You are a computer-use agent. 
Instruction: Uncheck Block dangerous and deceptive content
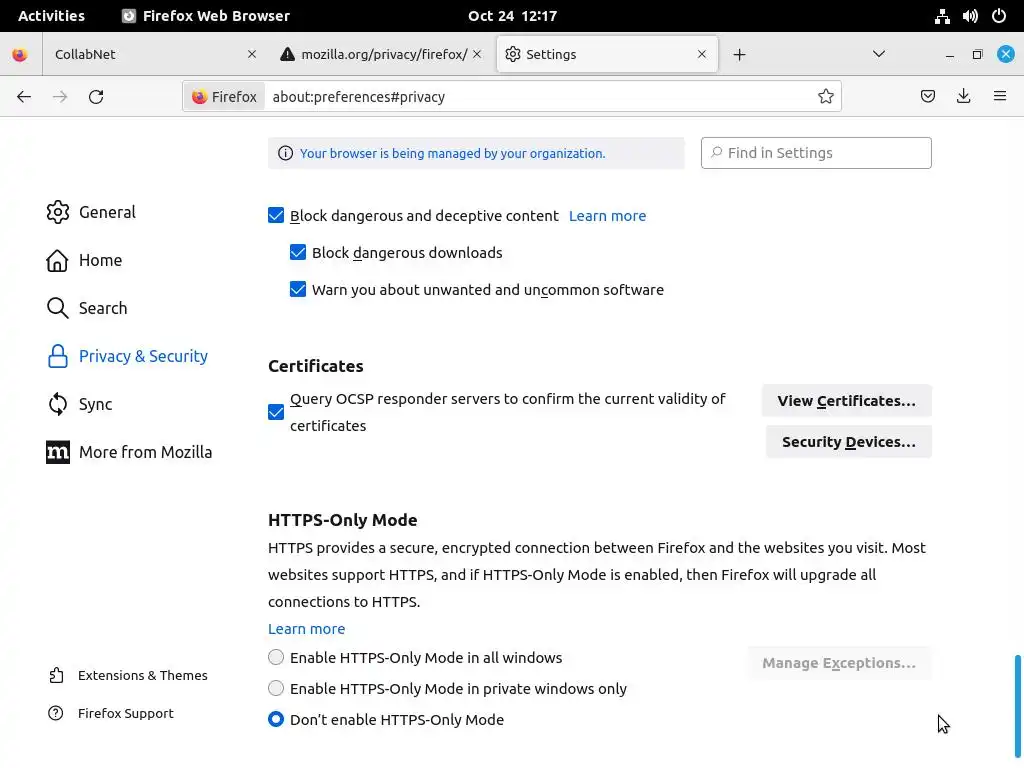276,216
